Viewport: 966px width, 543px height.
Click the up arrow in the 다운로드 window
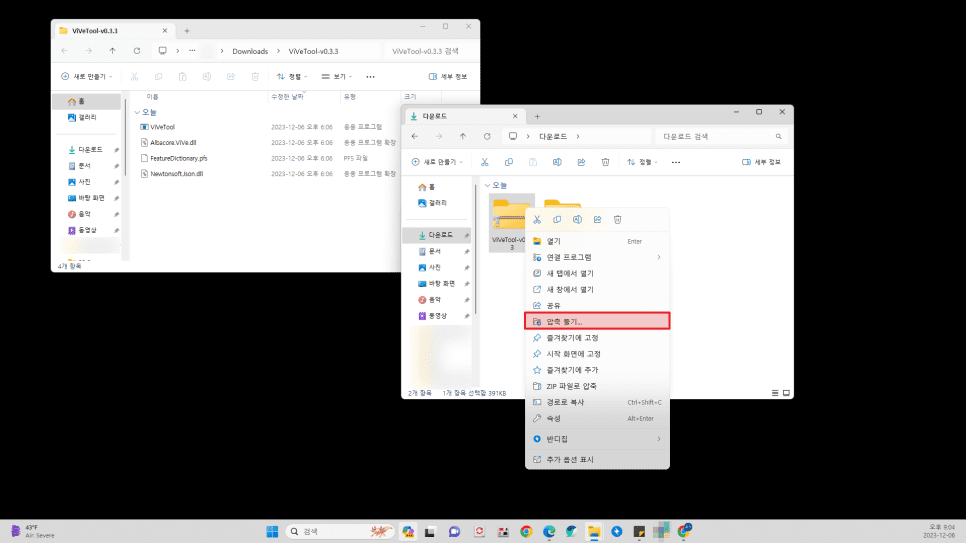[463, 136]
